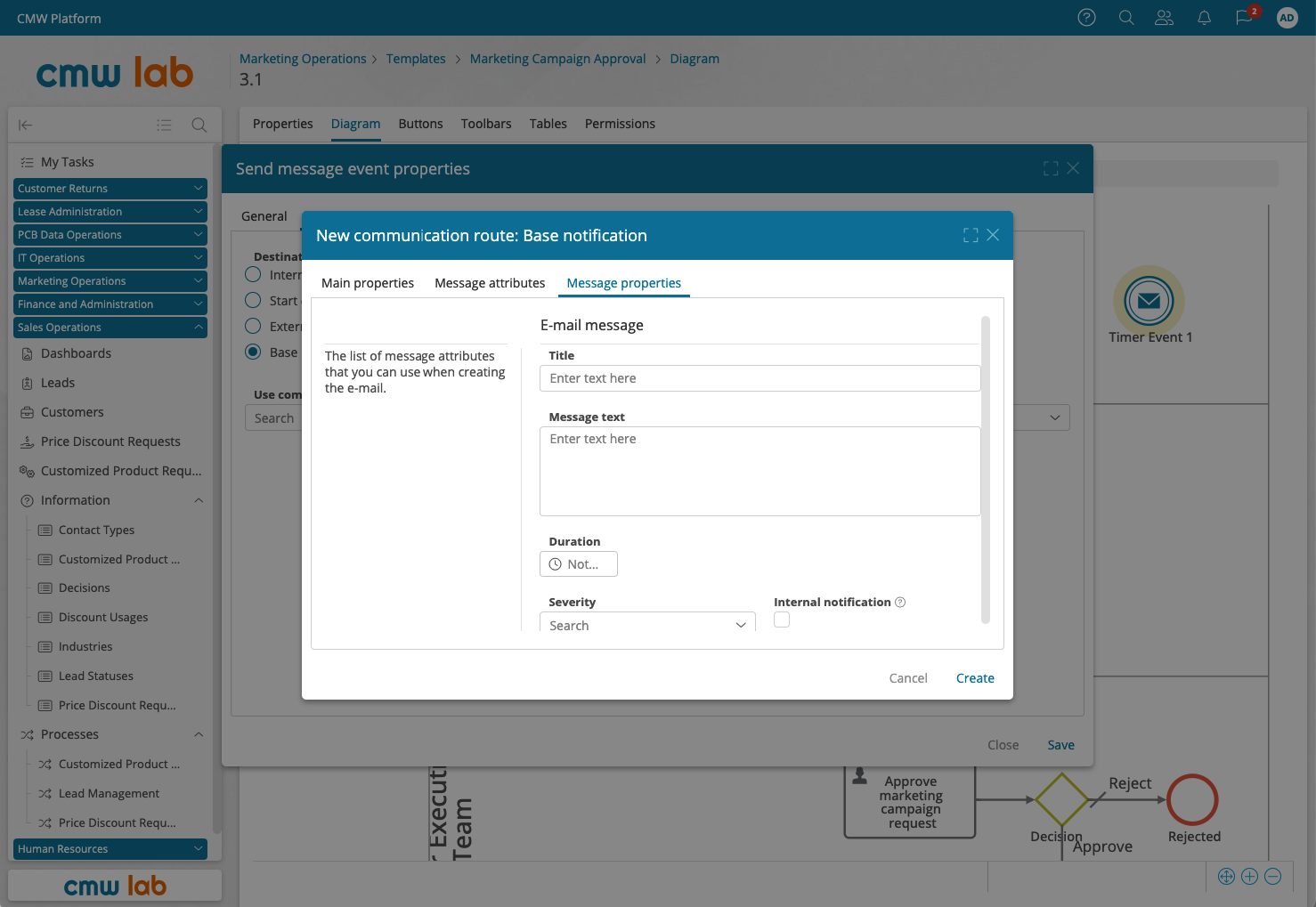Screen dimensions: 1316x907
Task: Close the New communication route dialog
Action: [x=993, y=235]
